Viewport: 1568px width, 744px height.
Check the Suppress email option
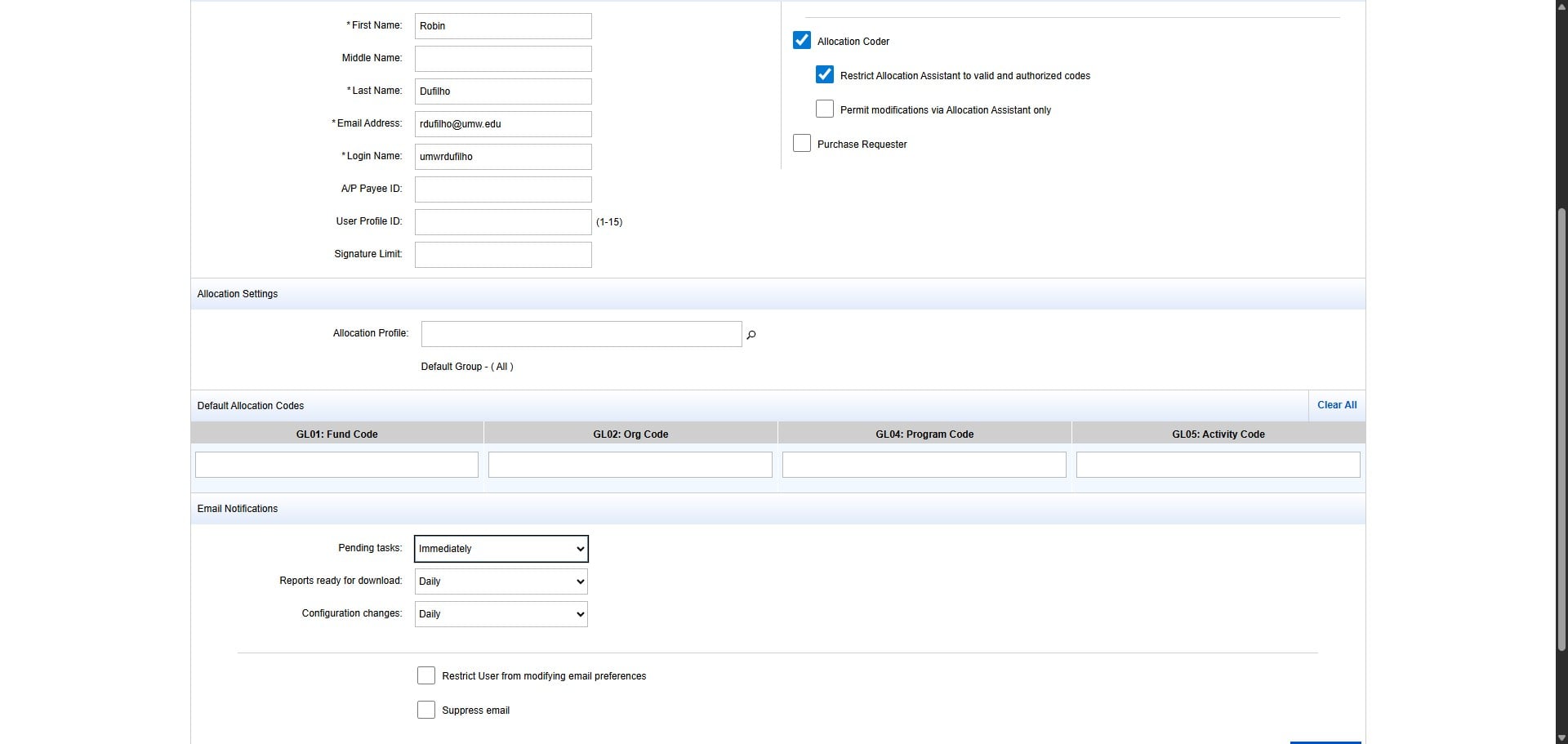[x=425, y=710]
